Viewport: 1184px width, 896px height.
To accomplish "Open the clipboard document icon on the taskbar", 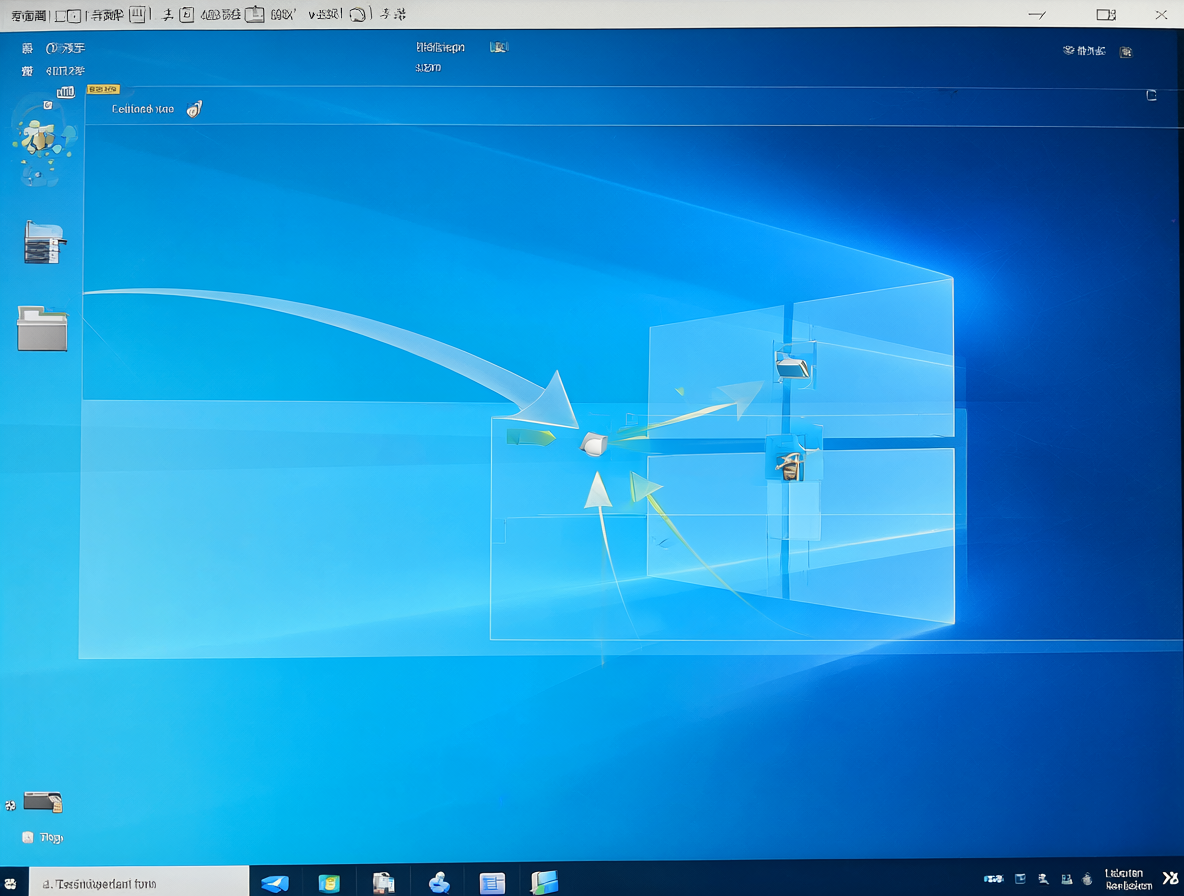I will pos(384,883).
